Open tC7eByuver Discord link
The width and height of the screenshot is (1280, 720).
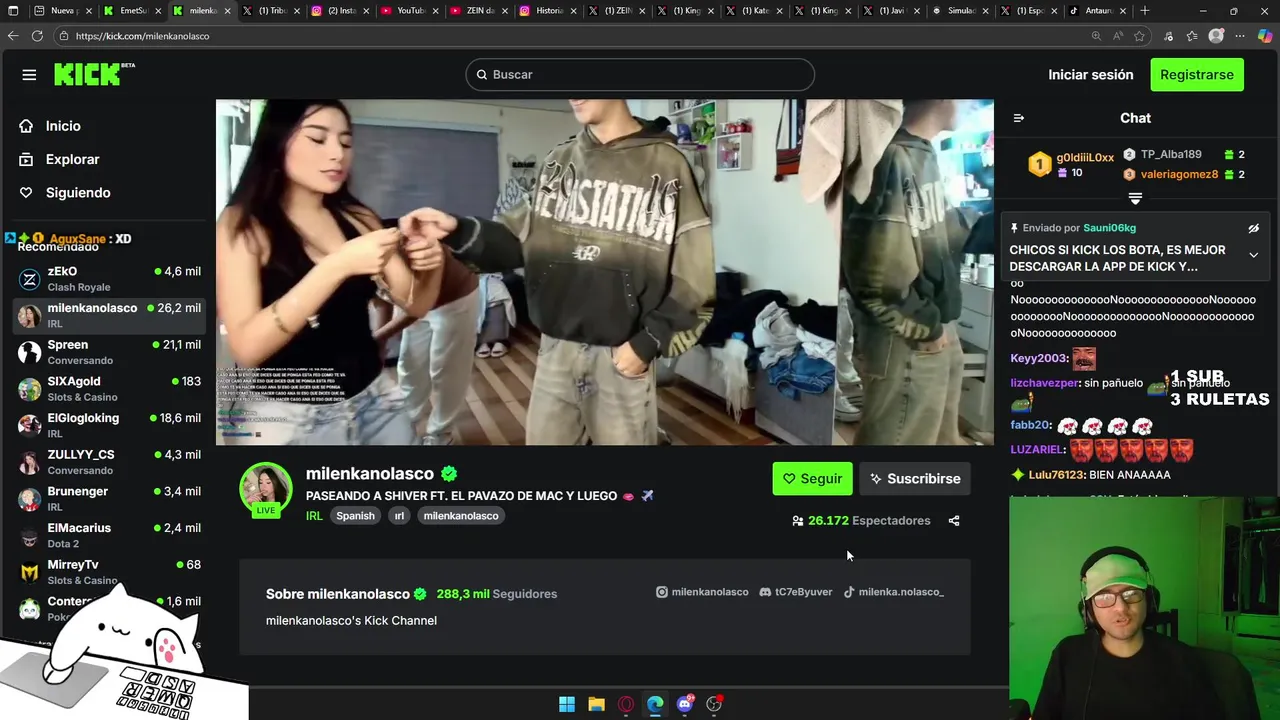click(796, 592)
